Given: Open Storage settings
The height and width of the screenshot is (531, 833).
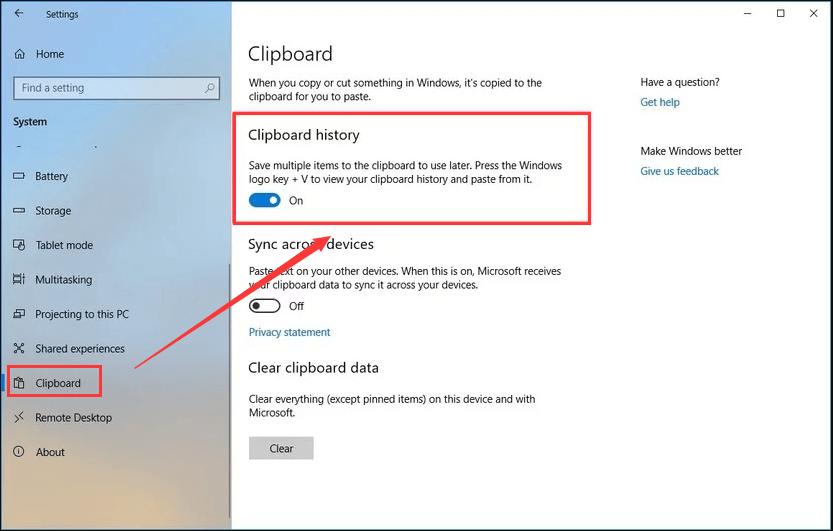Looking at the screenshot, I should click(53, 210).
